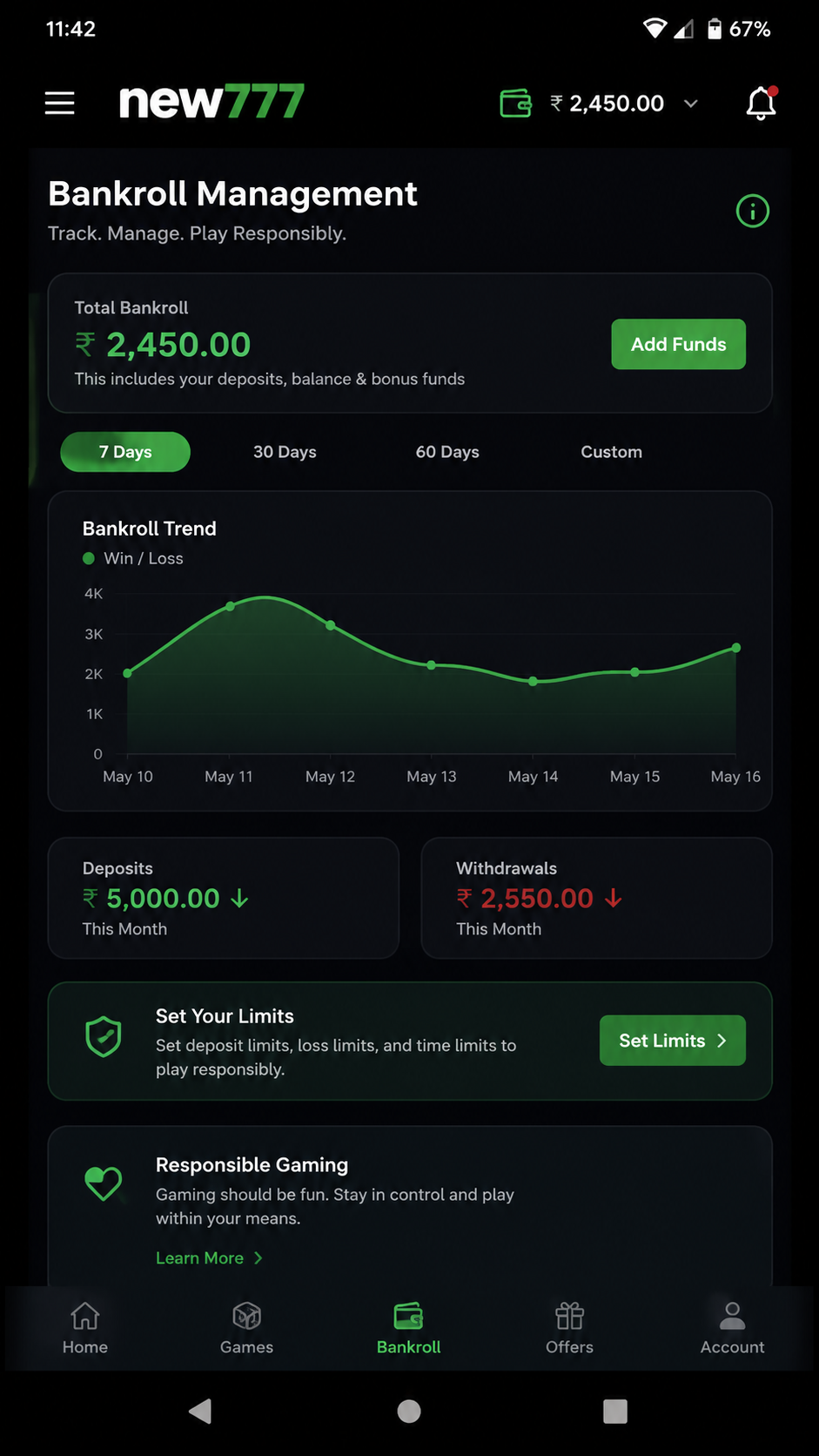
Task: Click the Add Funds button
Action: tap(678, 344)
